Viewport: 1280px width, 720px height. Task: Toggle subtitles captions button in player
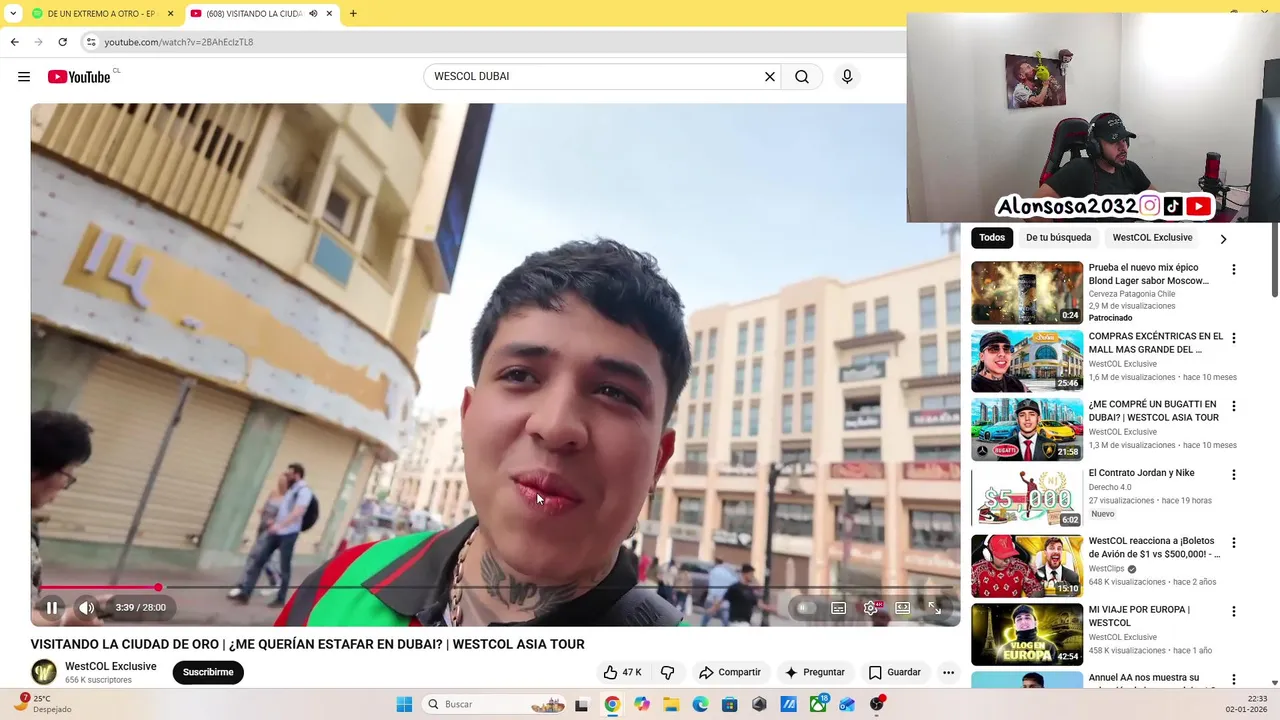(x=839, y=607)
